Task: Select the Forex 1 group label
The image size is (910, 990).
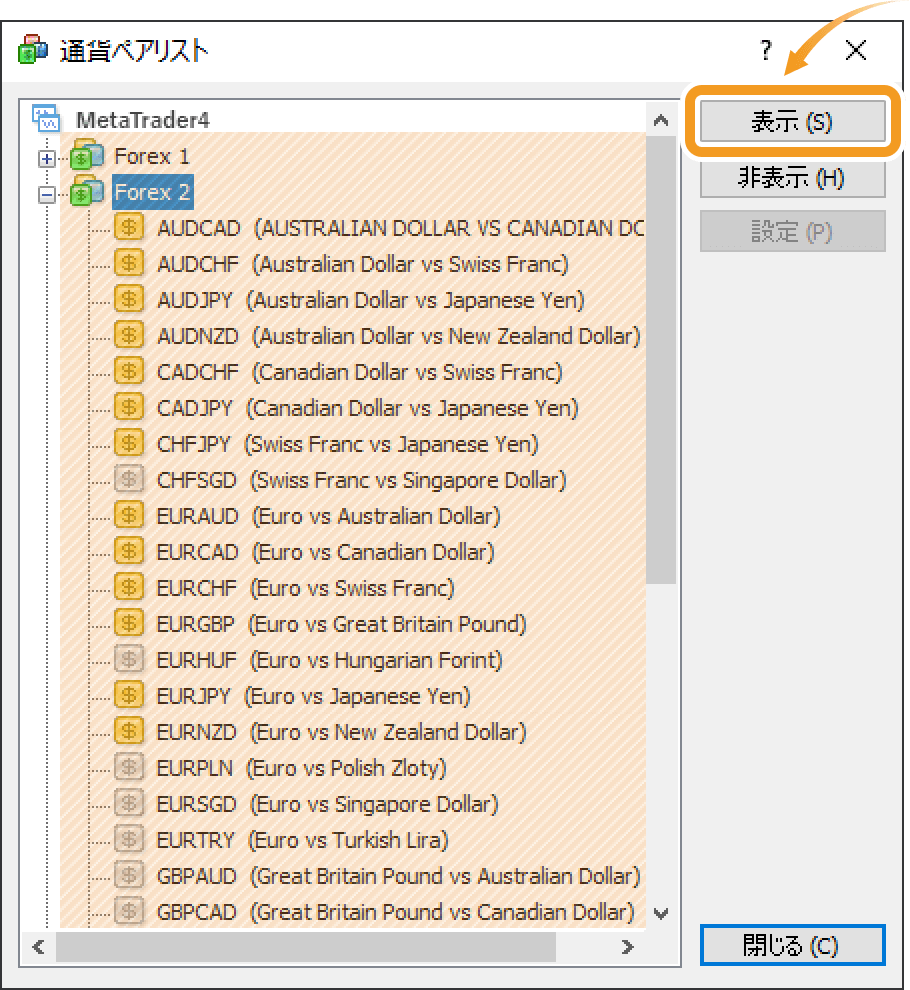Action: pyautogui.click(x=152, y=156)
